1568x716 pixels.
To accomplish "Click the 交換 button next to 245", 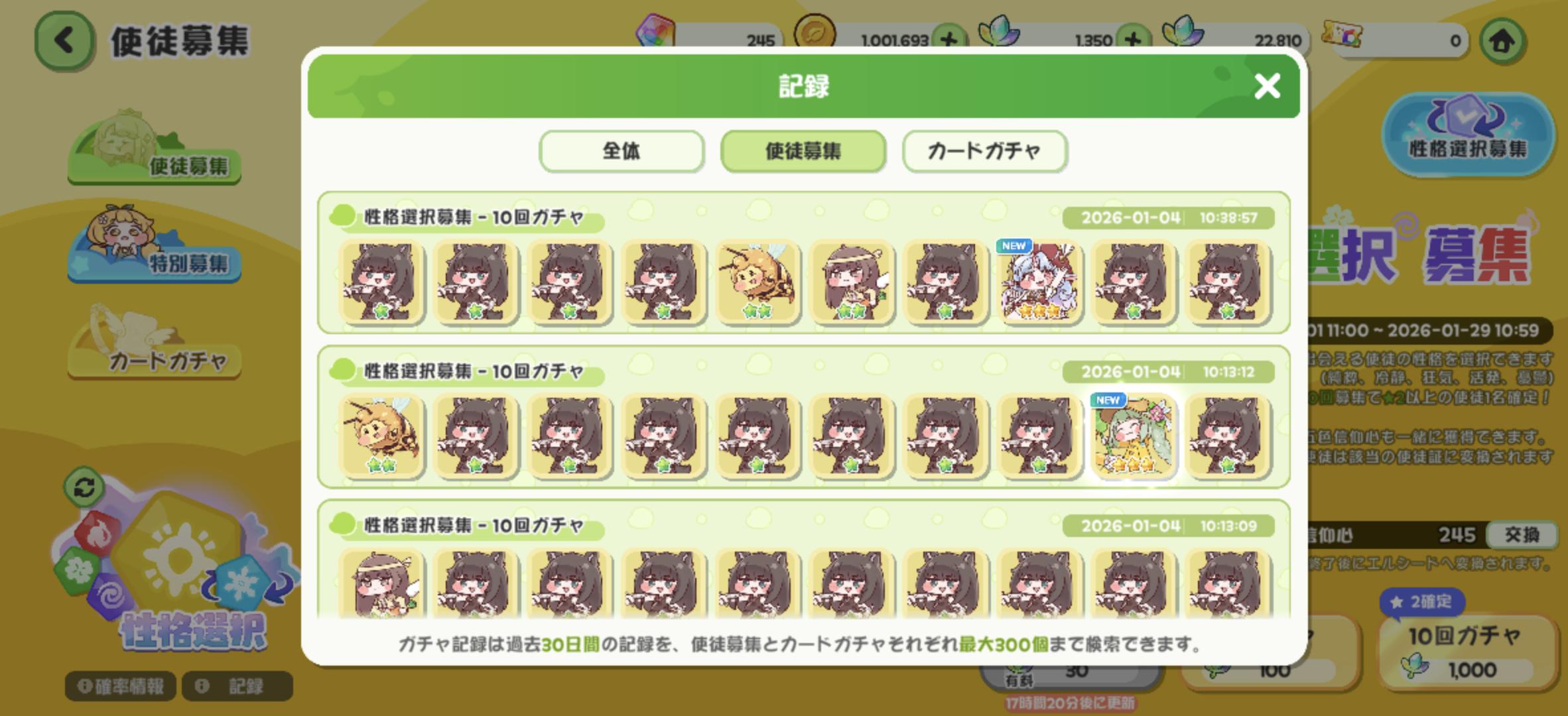I will coord(1522,535).
